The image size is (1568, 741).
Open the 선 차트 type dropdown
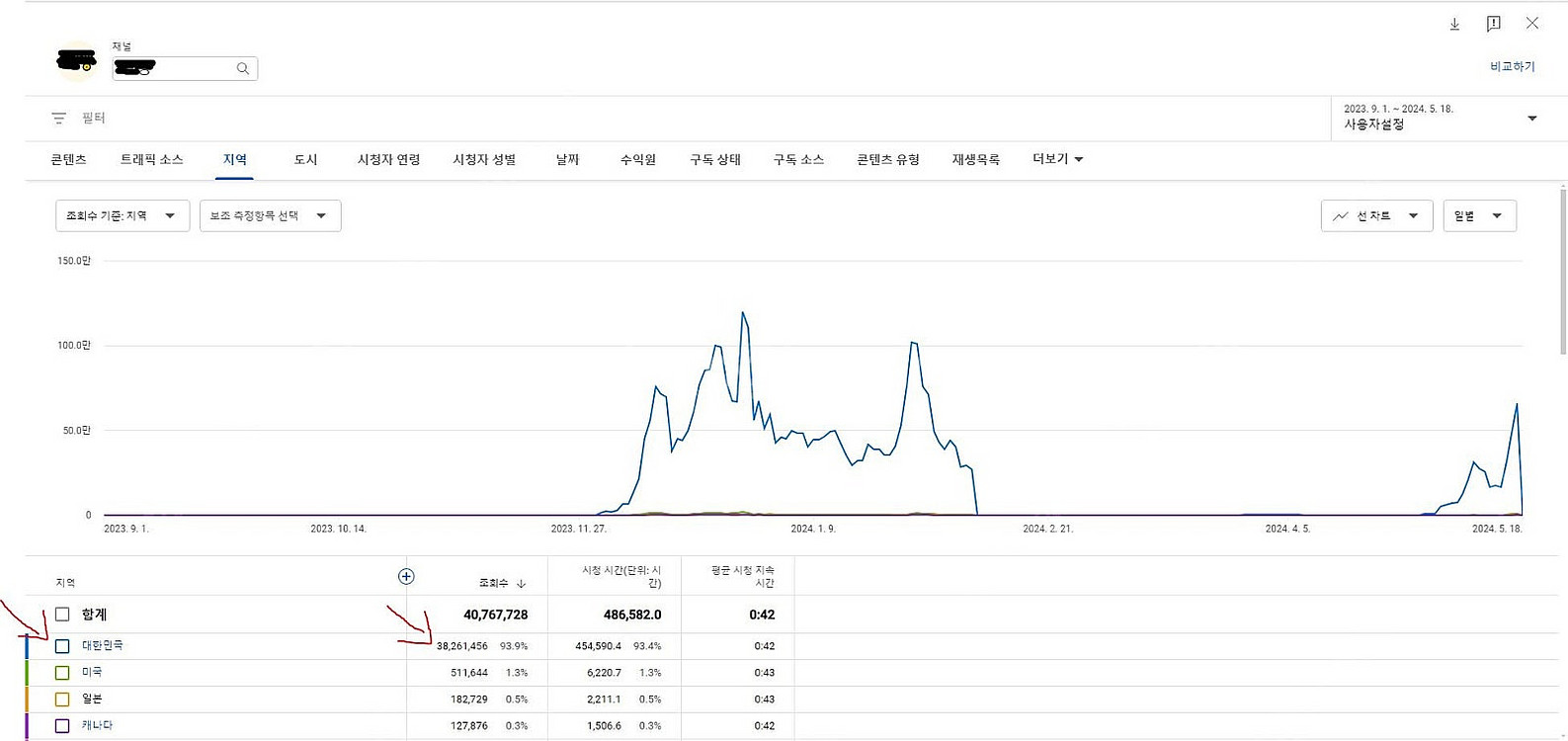1376,215
